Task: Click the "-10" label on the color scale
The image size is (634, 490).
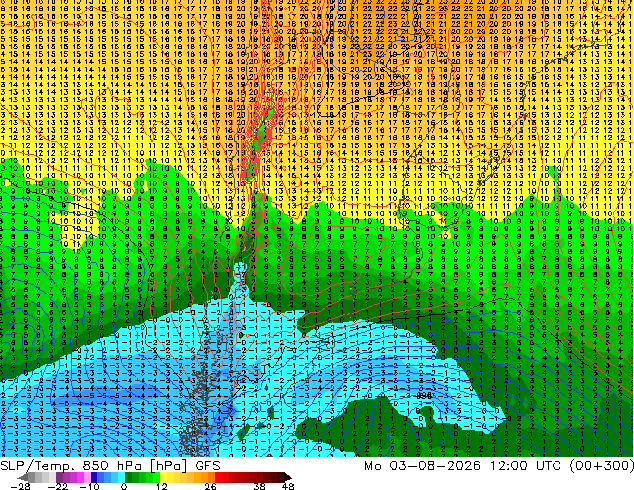Action: 89,486
